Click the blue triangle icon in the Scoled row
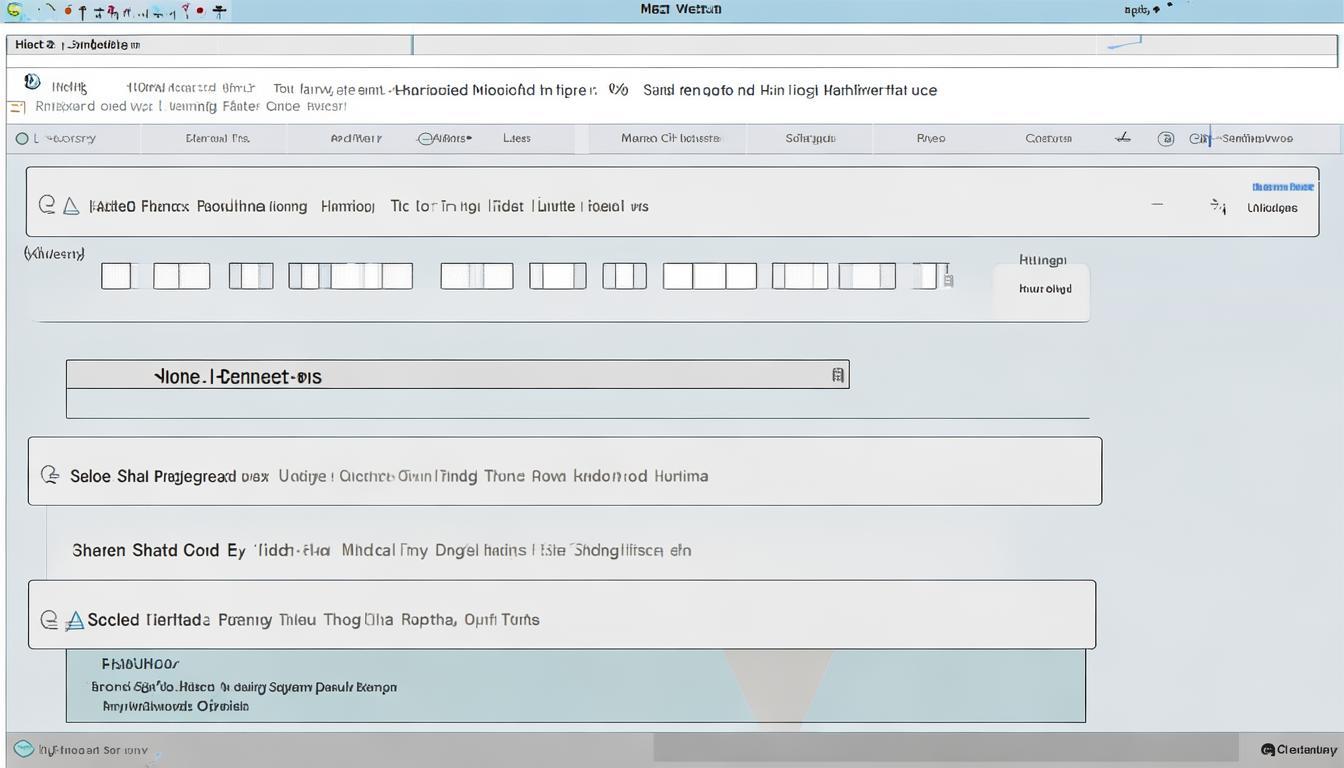 tap(74, 621)
